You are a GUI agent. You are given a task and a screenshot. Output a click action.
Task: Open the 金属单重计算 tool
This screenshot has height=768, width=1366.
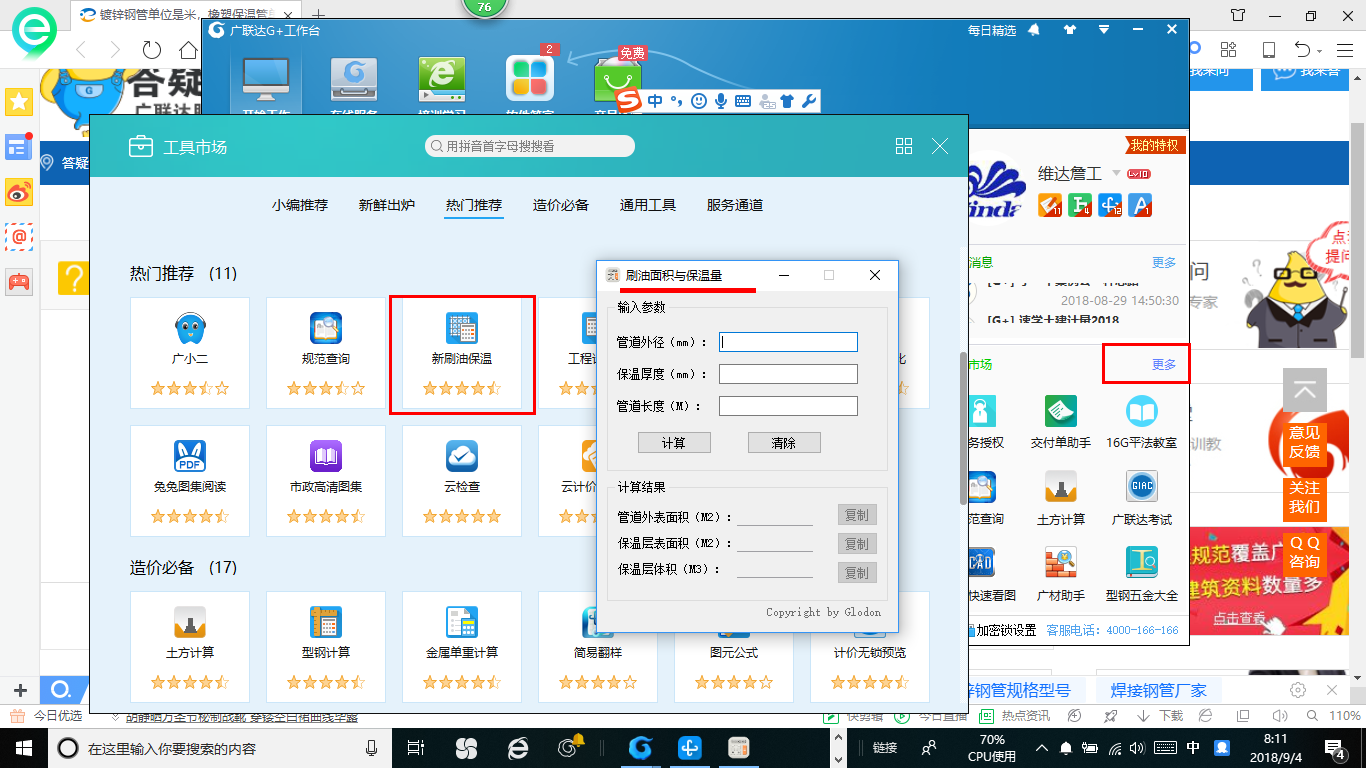coord(462,646)
